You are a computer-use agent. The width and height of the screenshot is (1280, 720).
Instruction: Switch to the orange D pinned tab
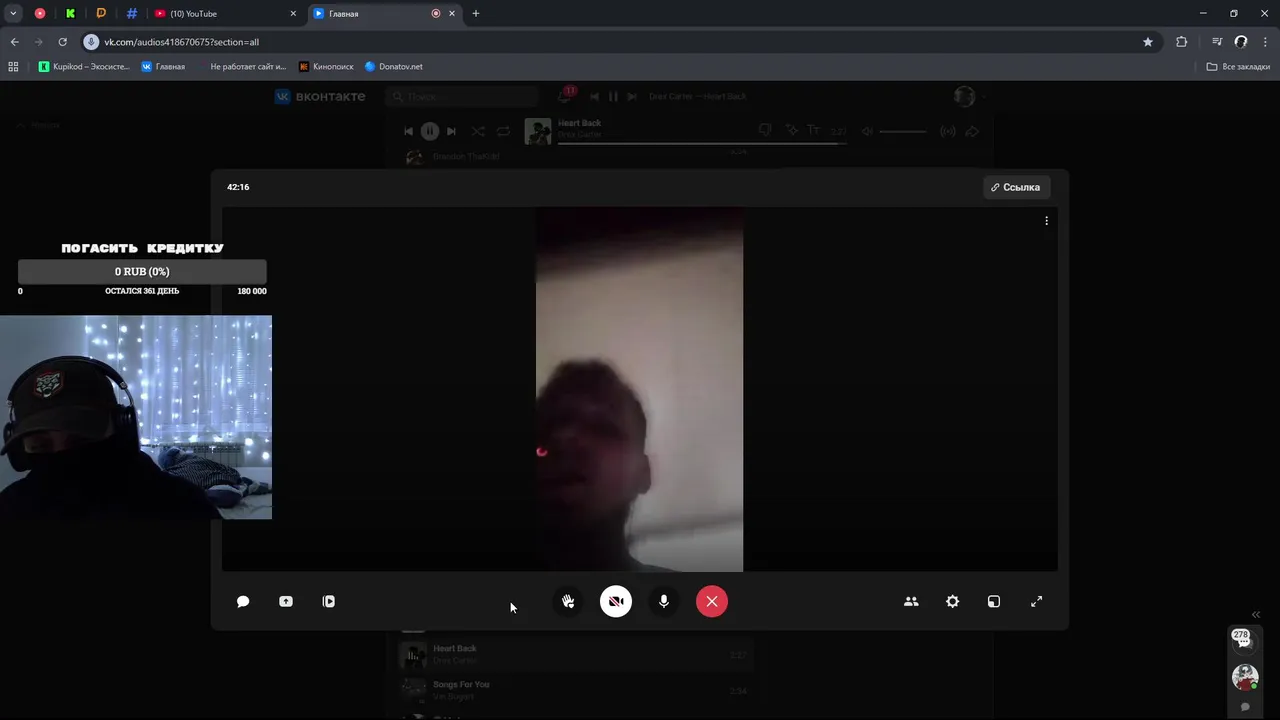click(101, 13)
